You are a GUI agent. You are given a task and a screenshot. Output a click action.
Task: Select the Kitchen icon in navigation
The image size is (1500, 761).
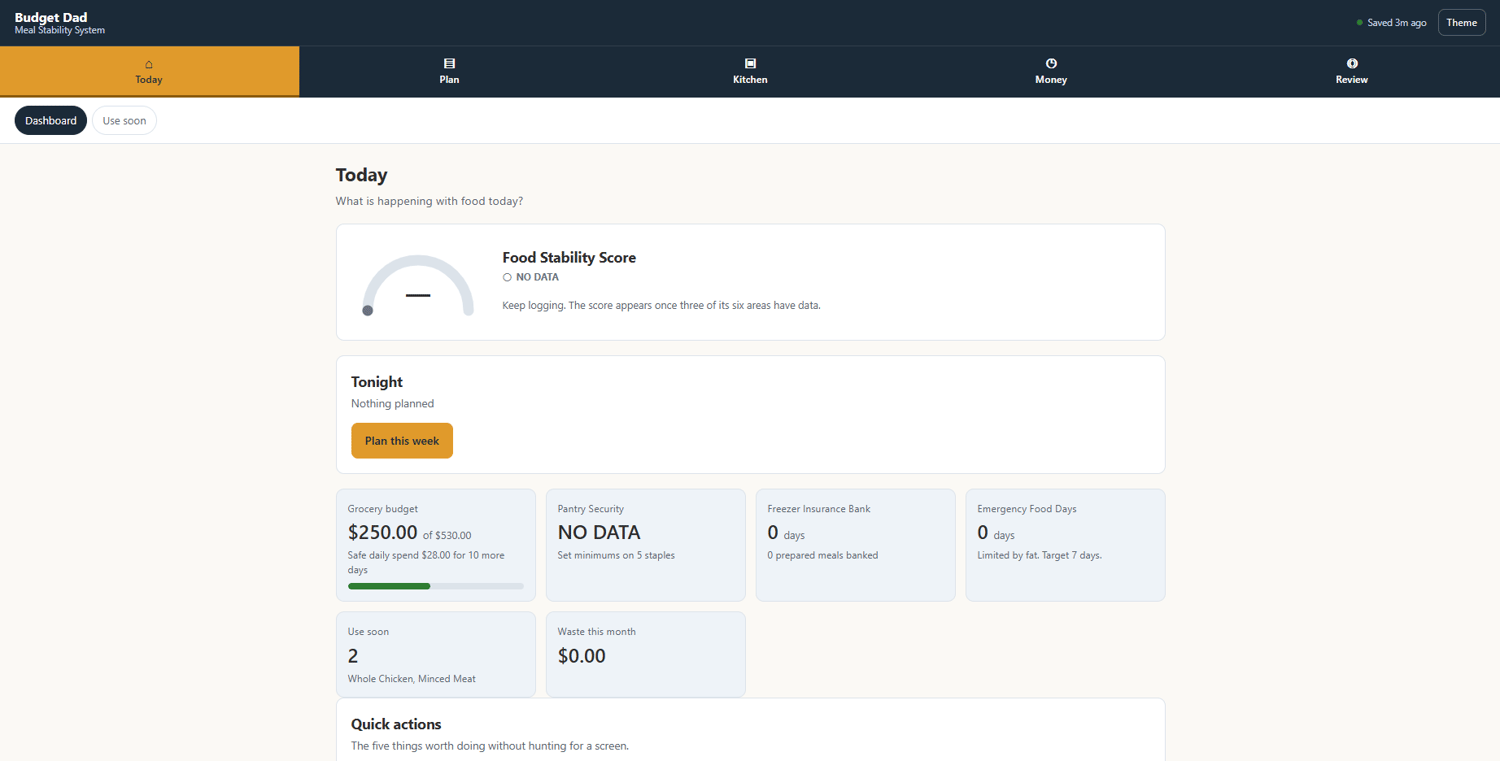click(x=750, y=64)
